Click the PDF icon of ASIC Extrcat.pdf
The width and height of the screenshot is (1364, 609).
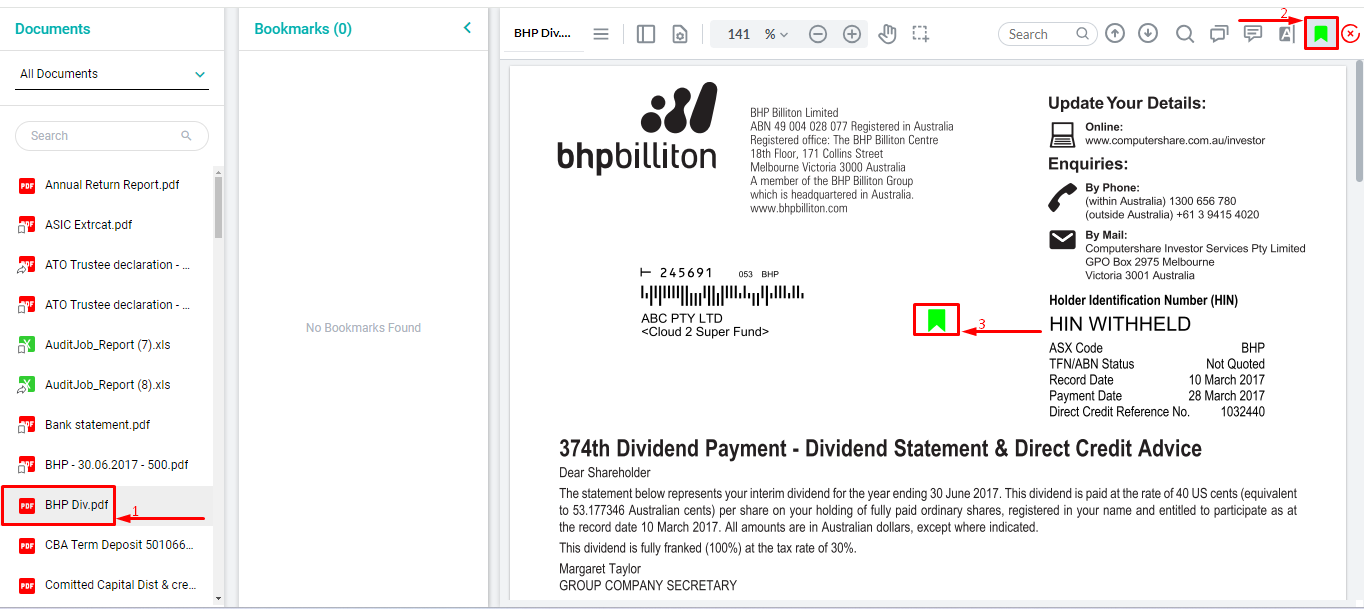click(x=27, y=225)
